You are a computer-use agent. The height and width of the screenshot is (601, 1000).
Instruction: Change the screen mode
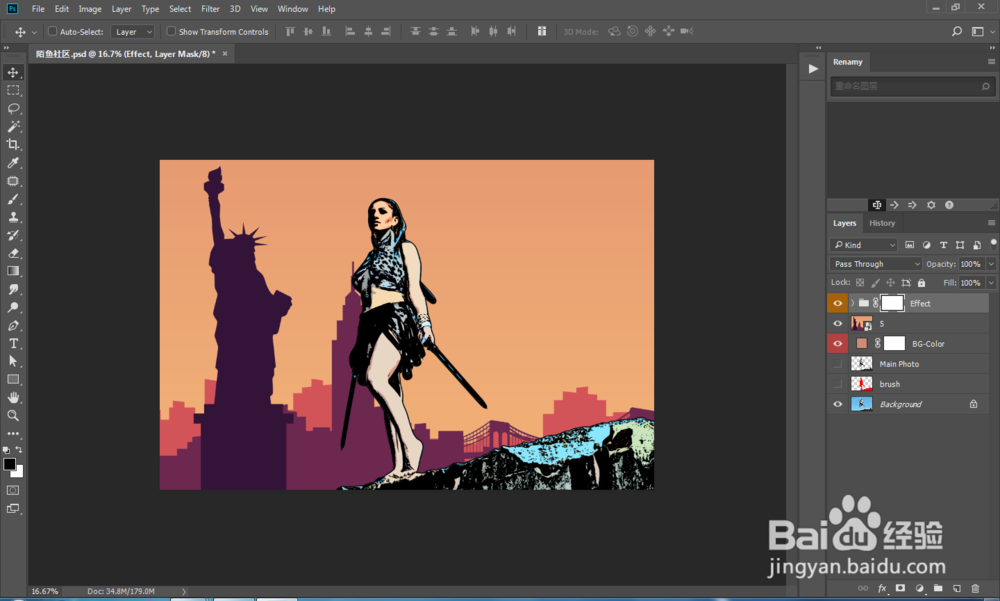coord(13,508)
